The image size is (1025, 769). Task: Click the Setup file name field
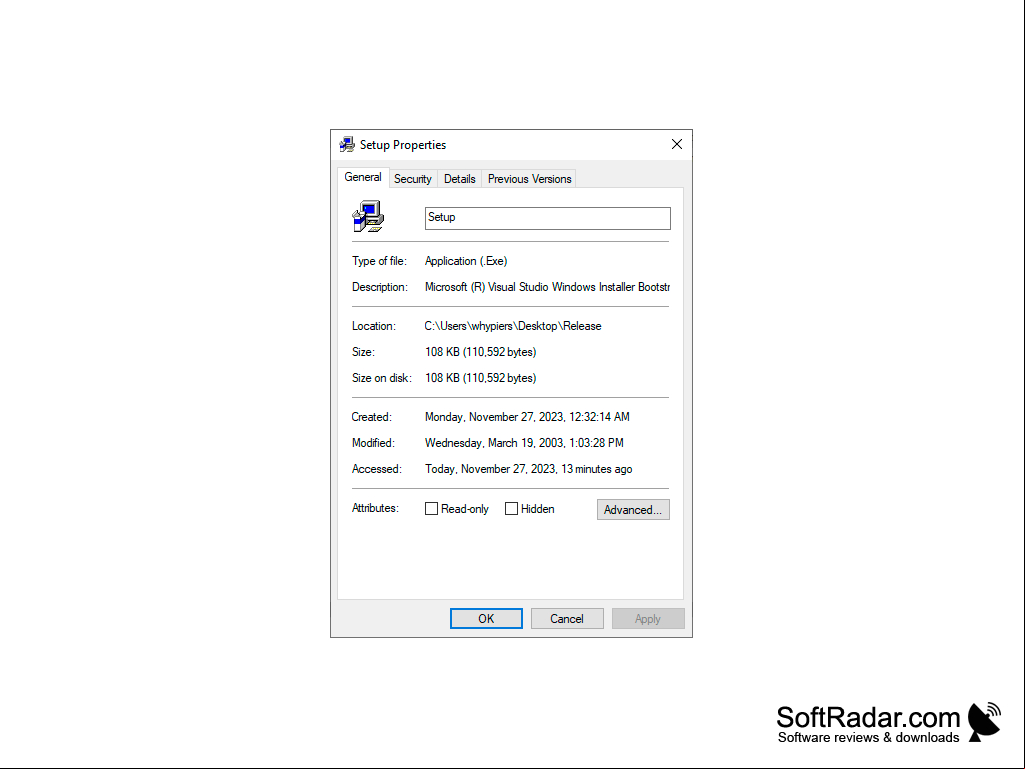(548, 218)
